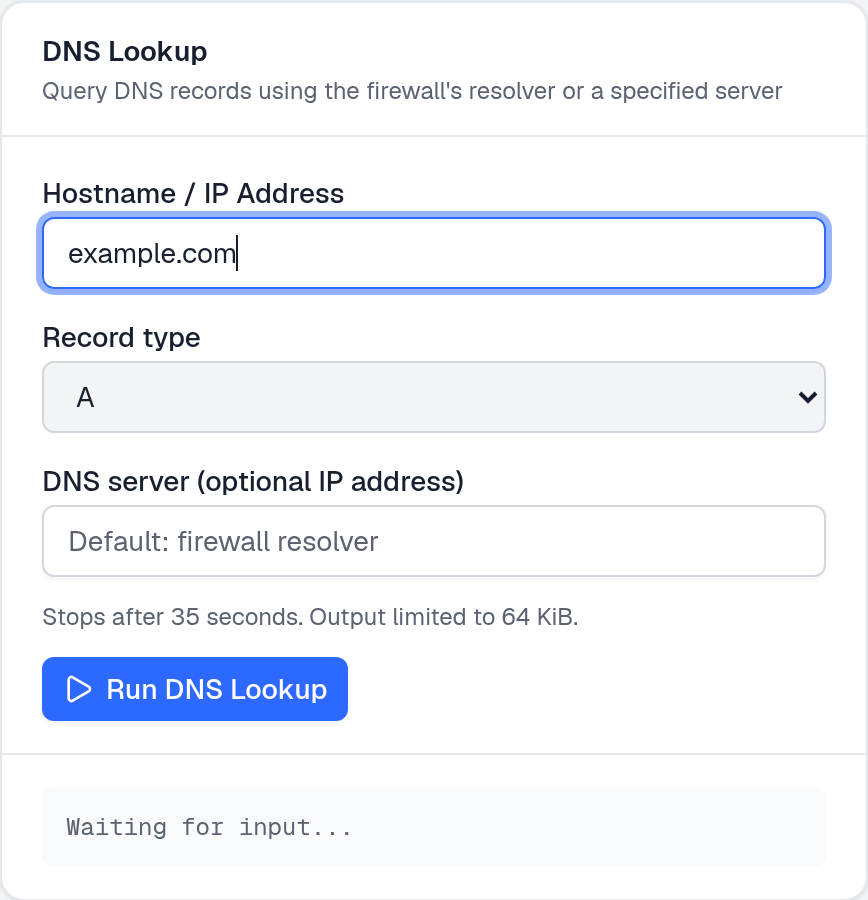Click the 'Record type' label
The image size is (868, 900).
click(x=121, y=338)
